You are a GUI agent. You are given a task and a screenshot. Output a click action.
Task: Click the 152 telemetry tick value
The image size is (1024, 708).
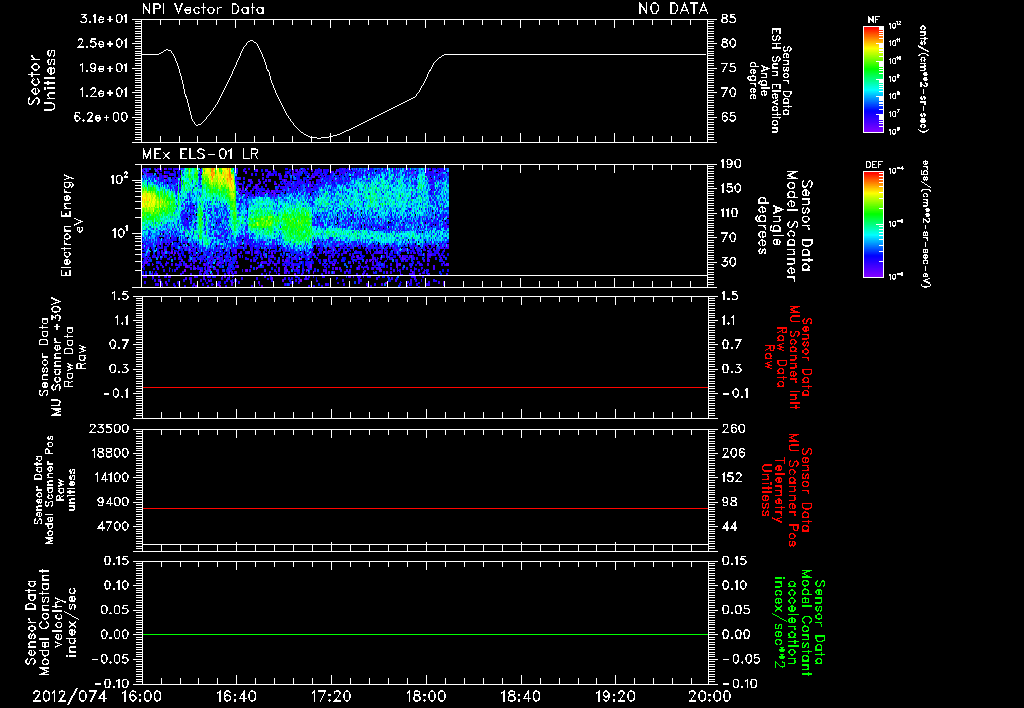tap(732, 477)
